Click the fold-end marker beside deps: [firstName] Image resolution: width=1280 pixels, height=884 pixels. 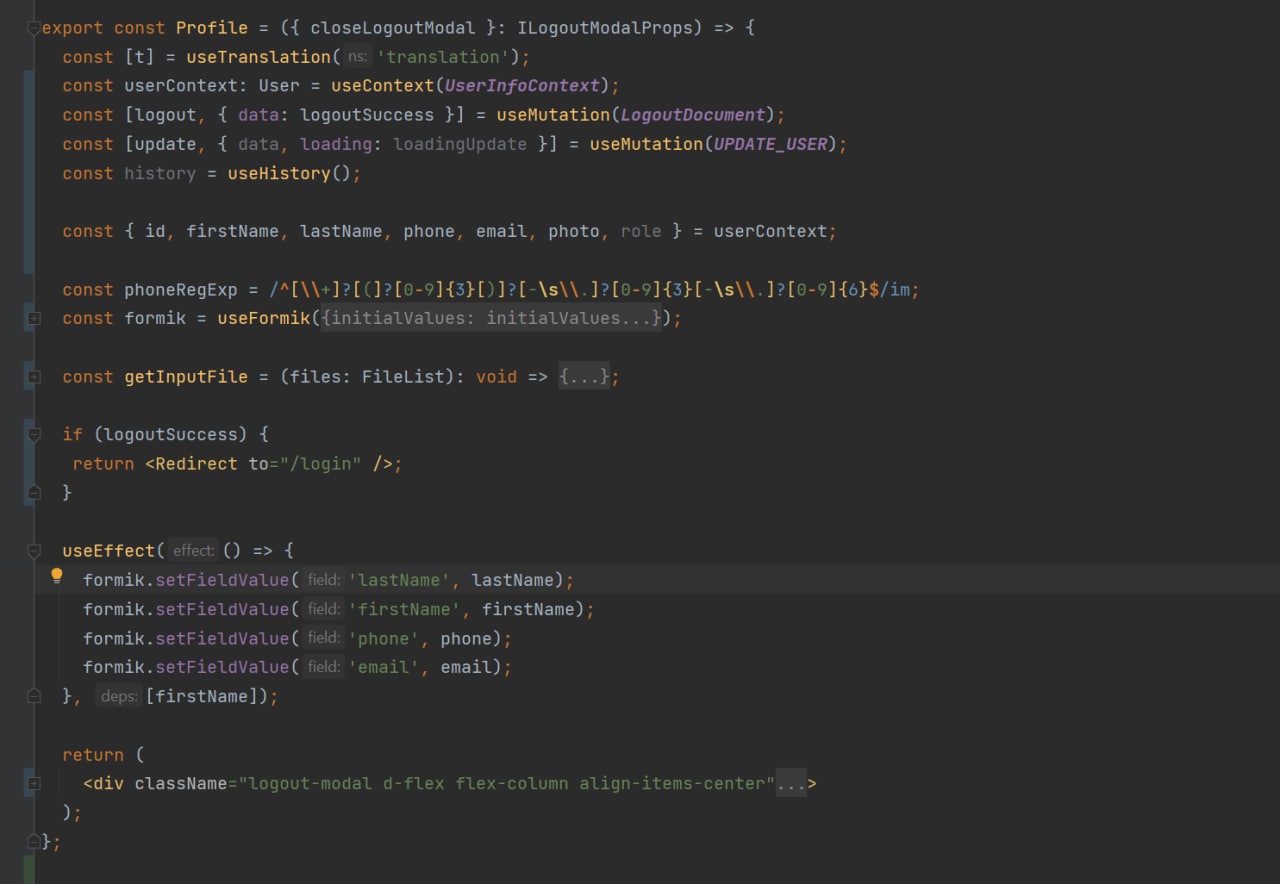click(34, 696)
